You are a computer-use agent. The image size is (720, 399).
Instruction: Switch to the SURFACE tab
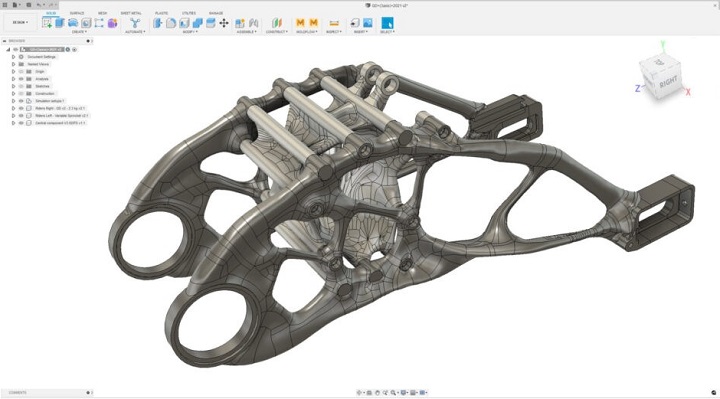(x=77, y=13)
